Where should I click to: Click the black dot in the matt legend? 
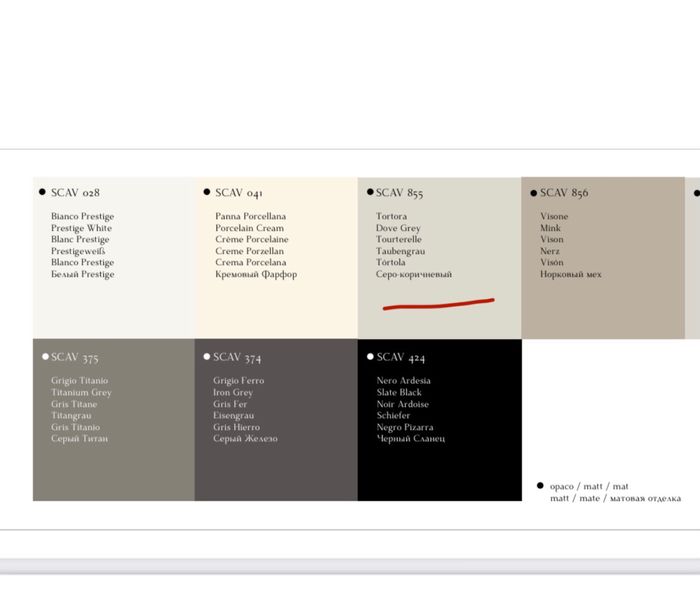point(540,485)
